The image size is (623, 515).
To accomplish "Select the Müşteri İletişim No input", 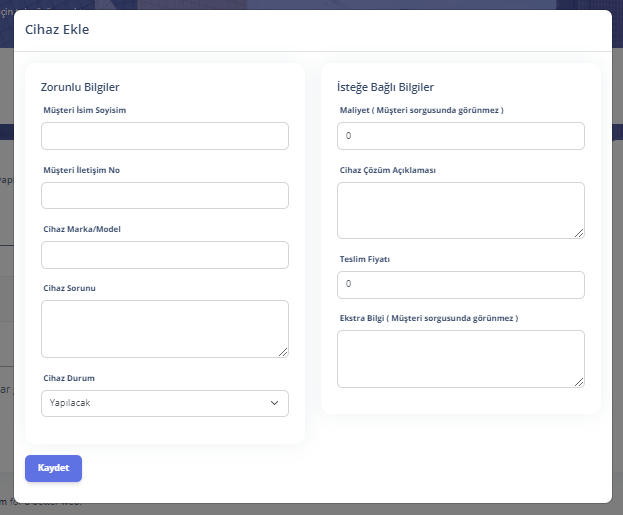I will 165,196.
